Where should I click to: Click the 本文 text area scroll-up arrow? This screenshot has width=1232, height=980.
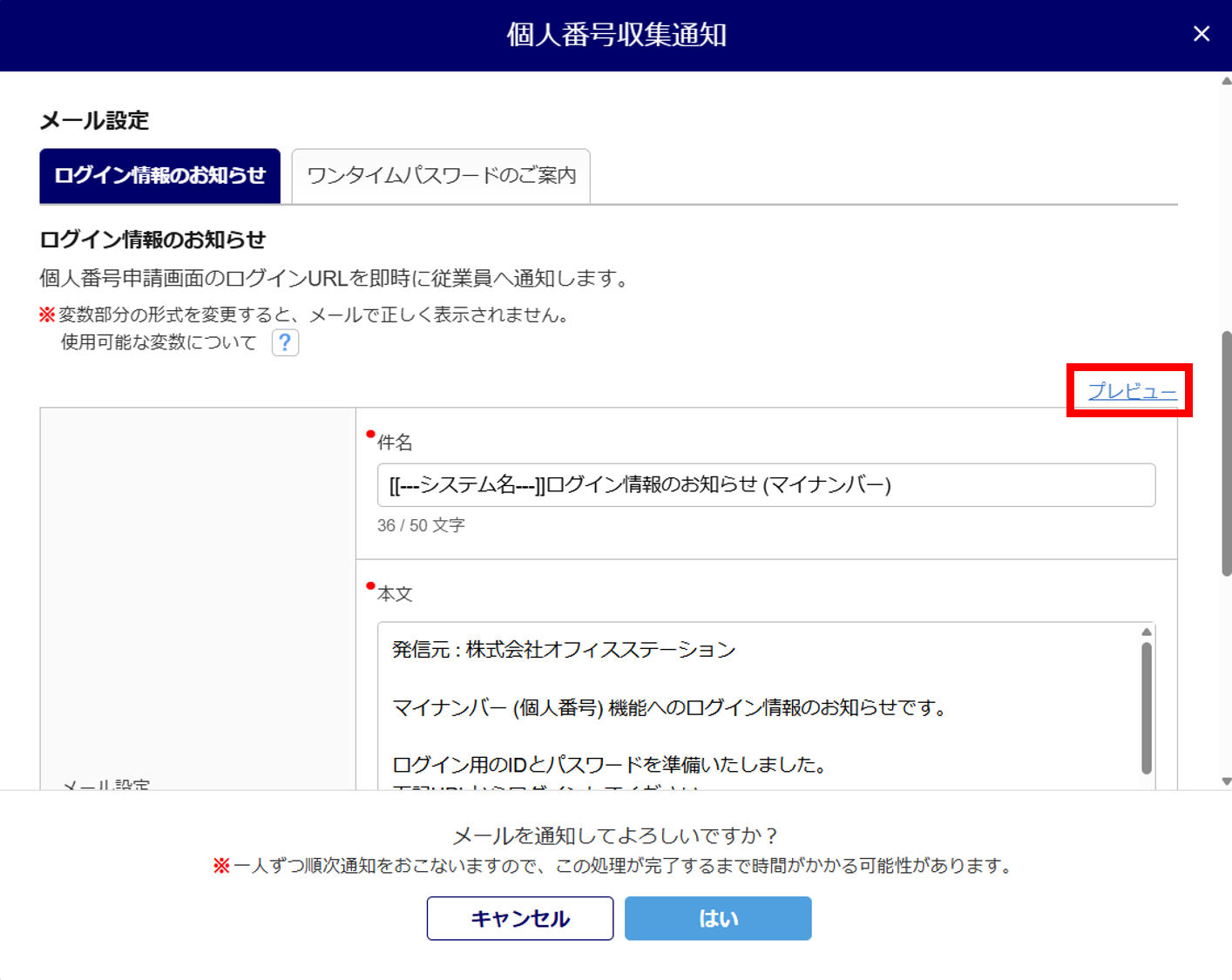1147,632
